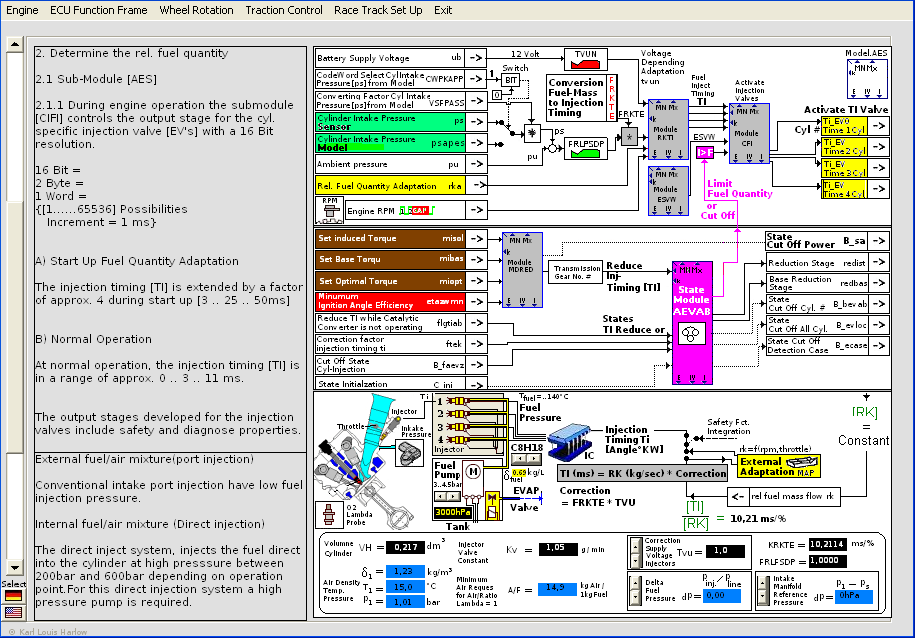915x638 pixels.
Task: Click arrow button for Set induced Torque
Action: click(476, 238)
